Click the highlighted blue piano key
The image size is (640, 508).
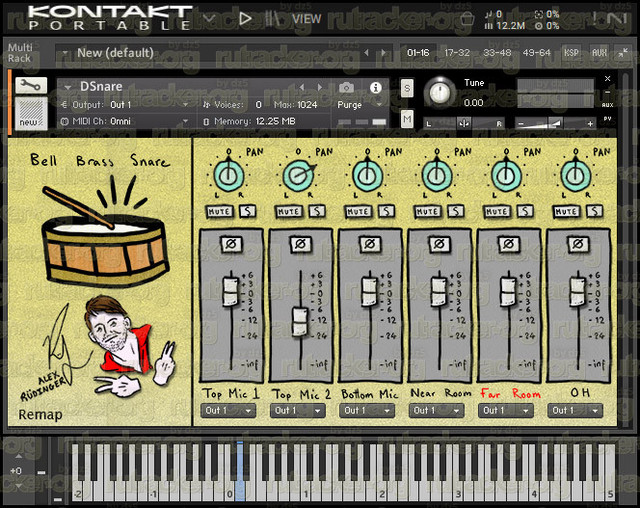[240, 472]
